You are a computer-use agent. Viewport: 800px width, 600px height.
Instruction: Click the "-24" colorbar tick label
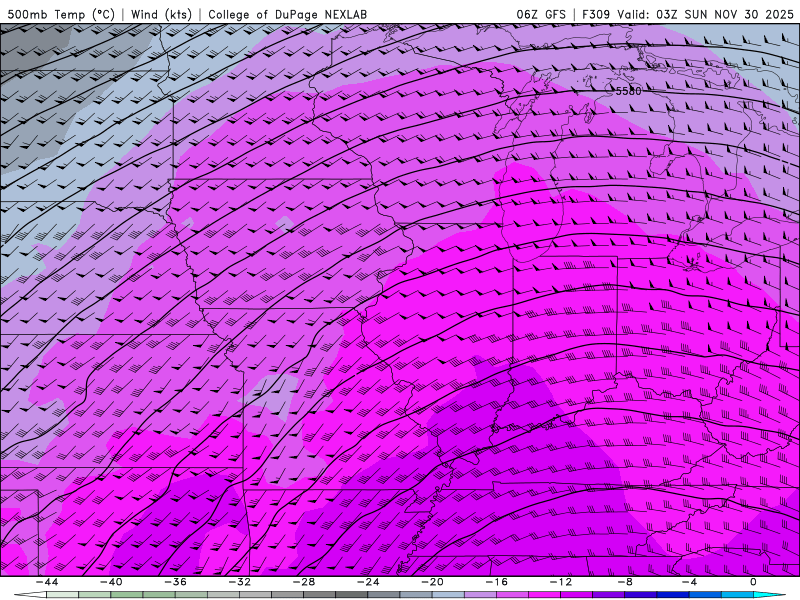click(x=368, y=582)
